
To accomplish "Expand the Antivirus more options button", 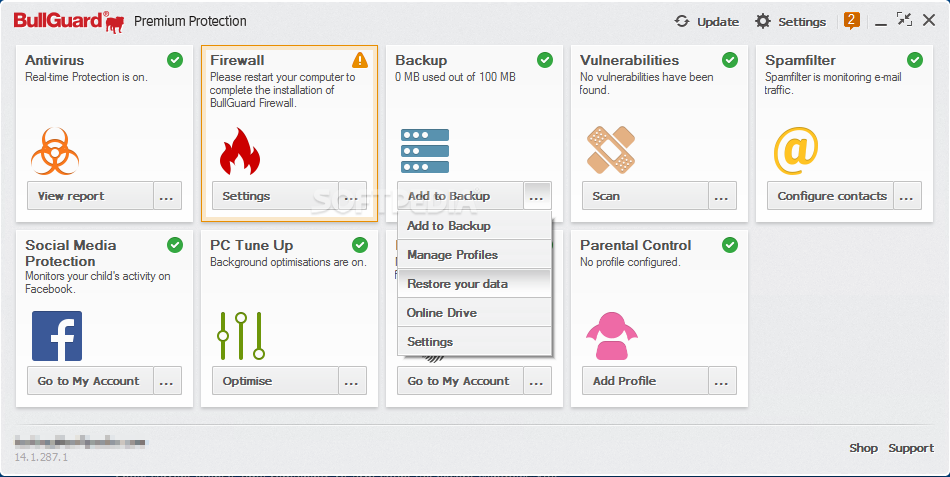I will (x=167, y=196).
